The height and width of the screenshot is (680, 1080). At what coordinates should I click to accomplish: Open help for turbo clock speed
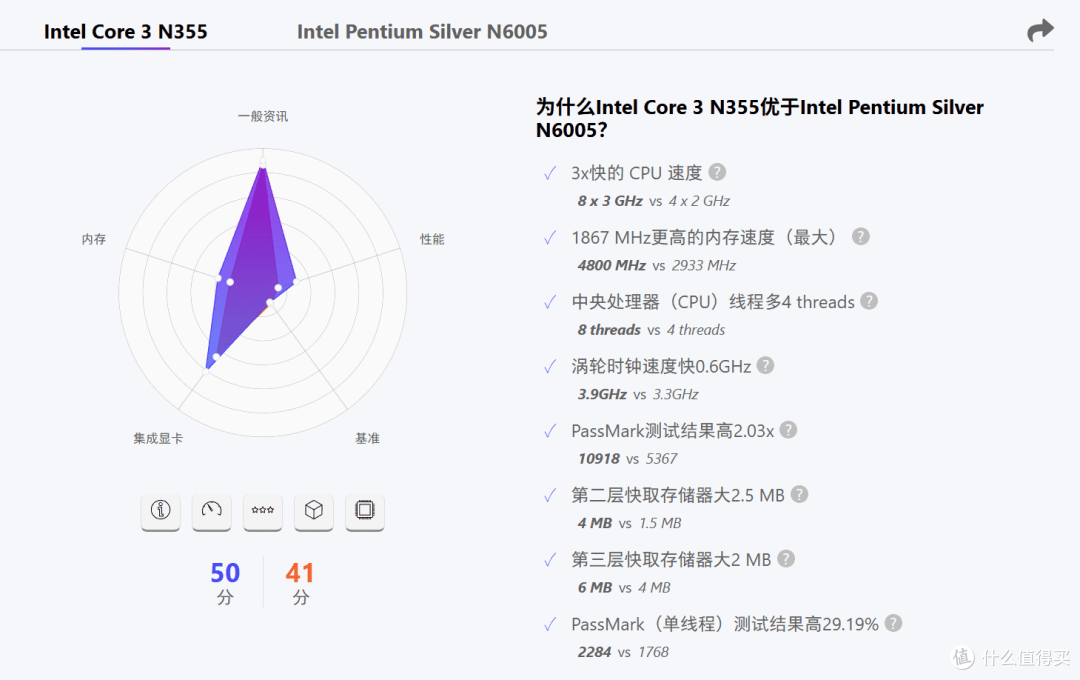(x=765, y=366)
